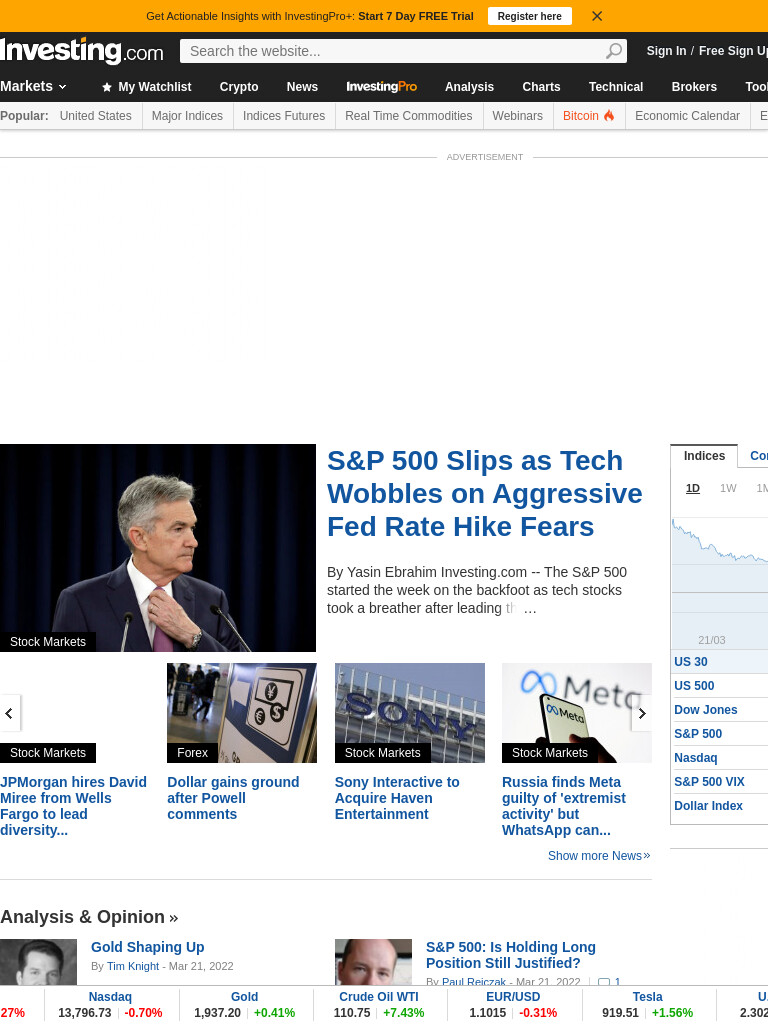
Task: Click the Sony building thumbnail
Action: coord(409,713)
